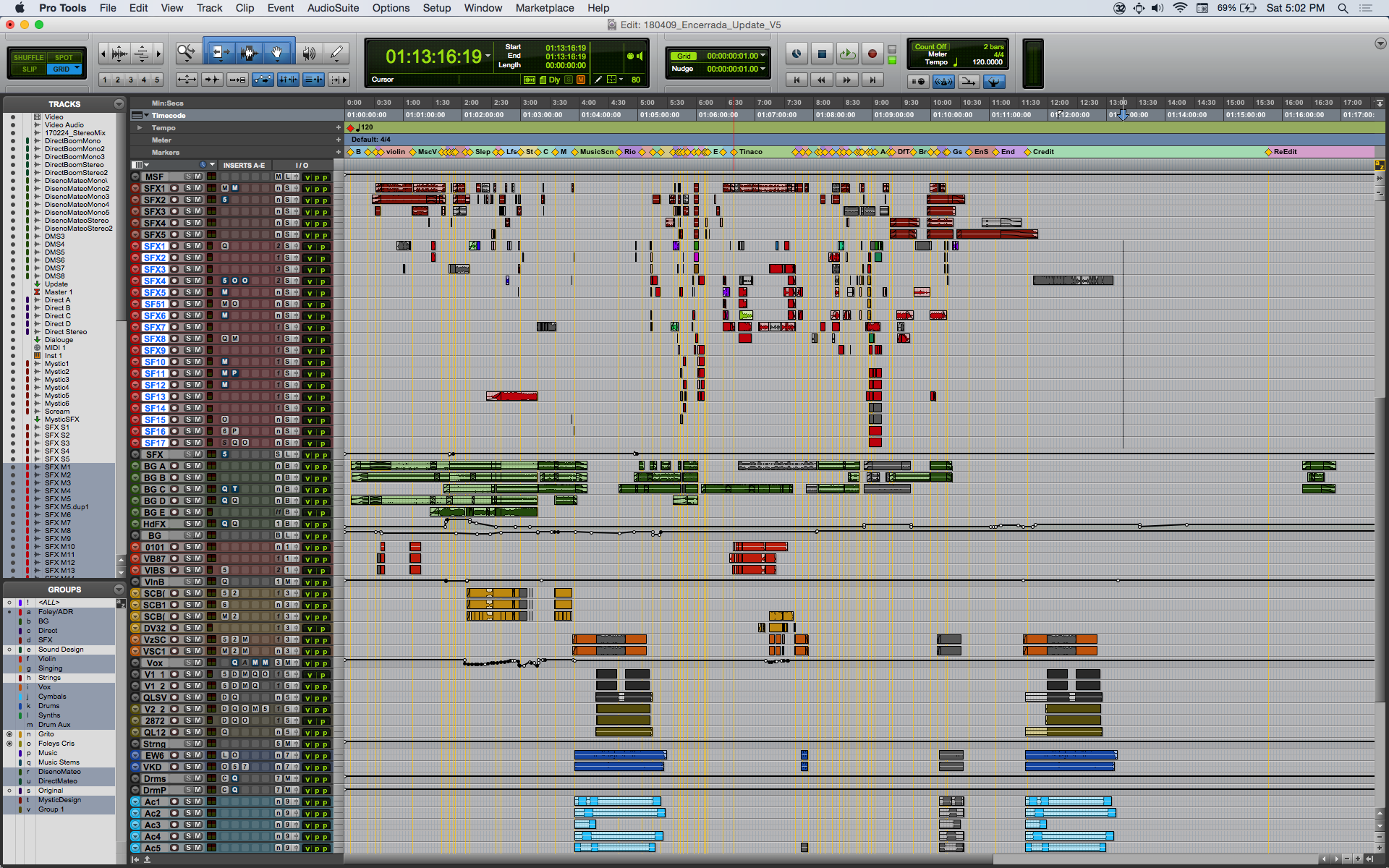Open the AudioSuite menu
Viewport: 1389px width, 868px height.
coord(333,8)
